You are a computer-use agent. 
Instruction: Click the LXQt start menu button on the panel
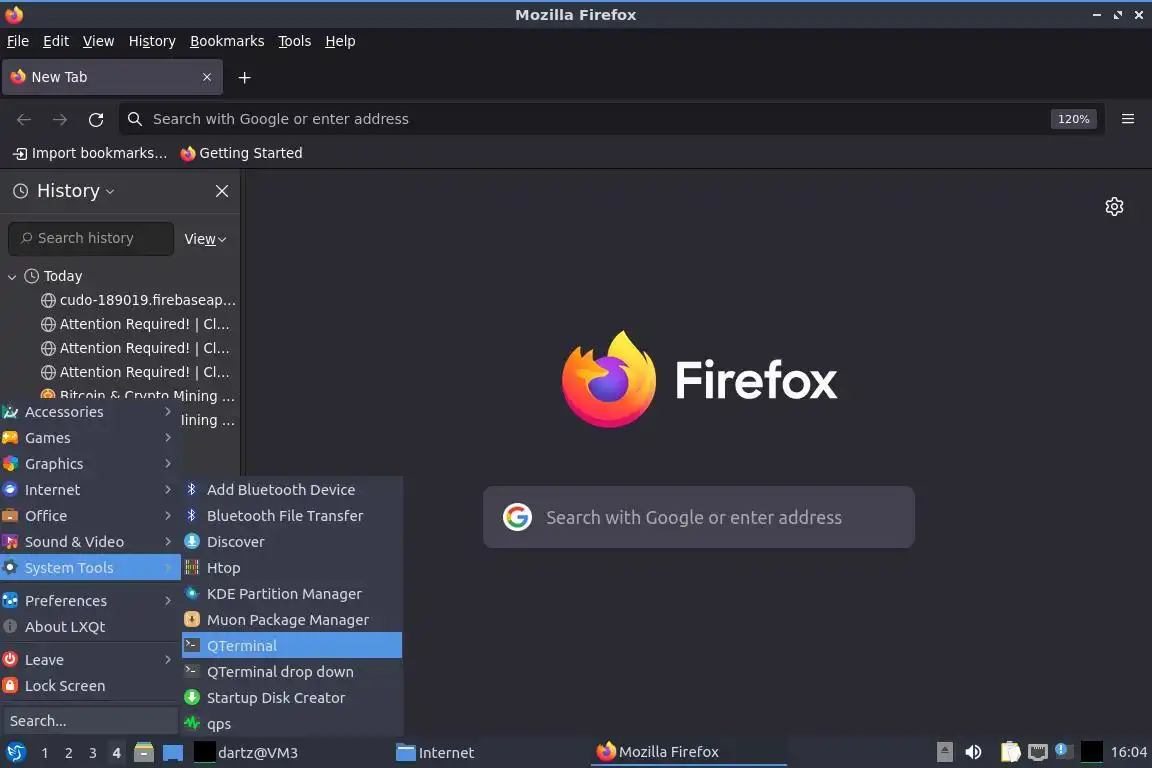(15, 753)
